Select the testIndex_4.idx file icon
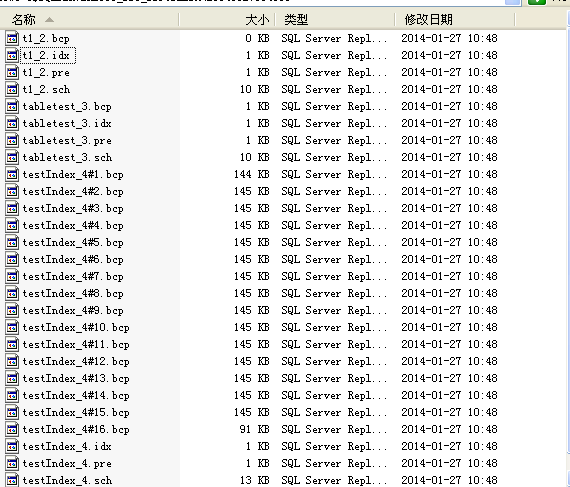Screen dimensions: 570x487 (12, 446)
